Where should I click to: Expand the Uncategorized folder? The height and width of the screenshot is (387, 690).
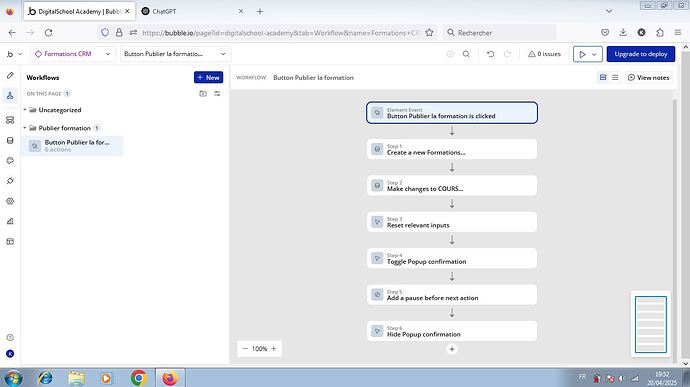point(25,110)
